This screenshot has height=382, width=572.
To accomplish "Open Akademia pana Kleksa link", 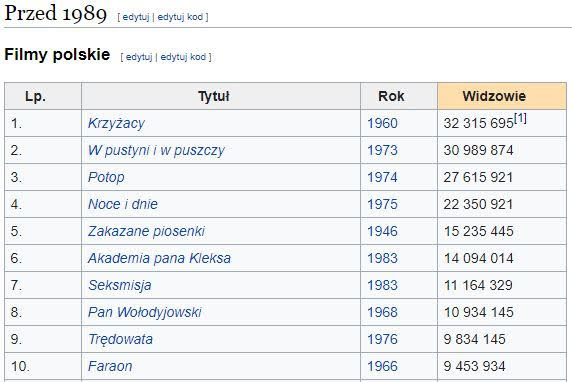I will click(159, 258).
